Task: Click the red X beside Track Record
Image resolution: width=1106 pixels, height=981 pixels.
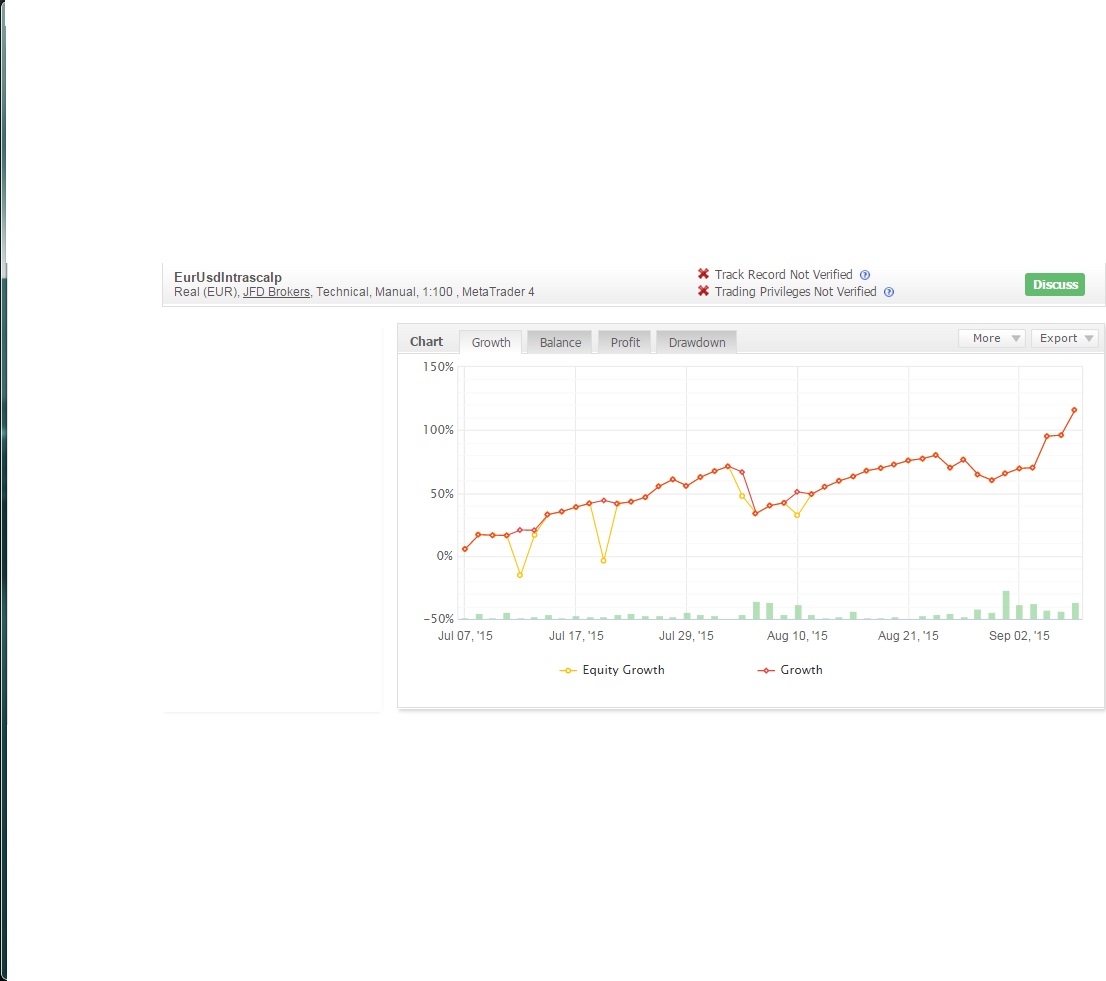Action: coord(703,274)
